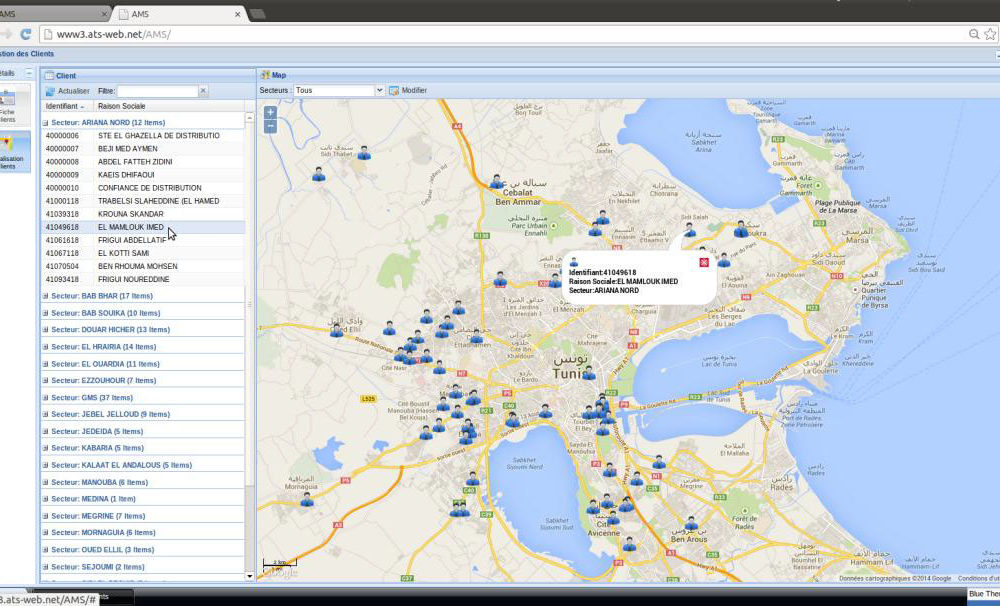Viewport: 1000px width, 606px height.
Task: Sort by Identifiant column header
Action: (x=64, y=106)
